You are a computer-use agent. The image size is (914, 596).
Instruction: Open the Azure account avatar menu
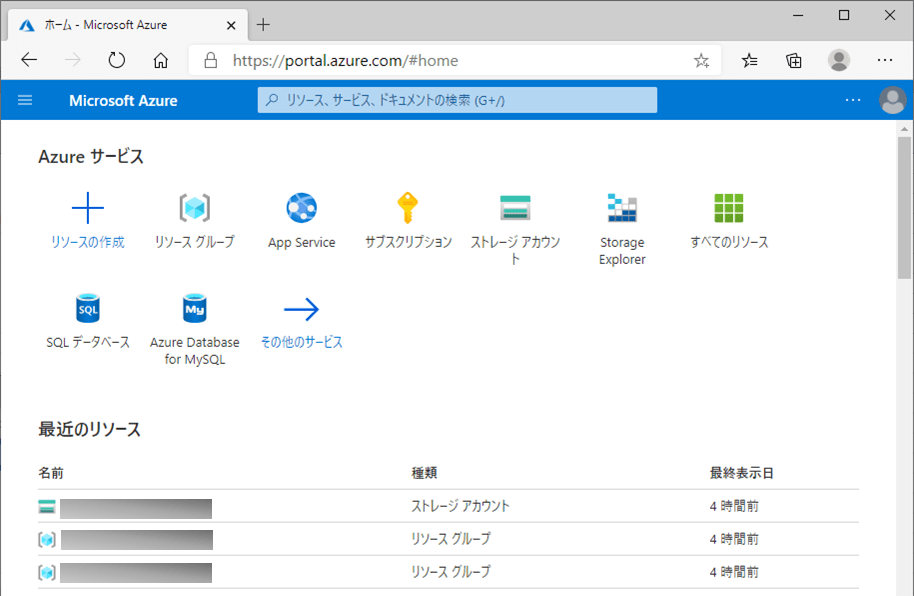click(x=891, y=100)
